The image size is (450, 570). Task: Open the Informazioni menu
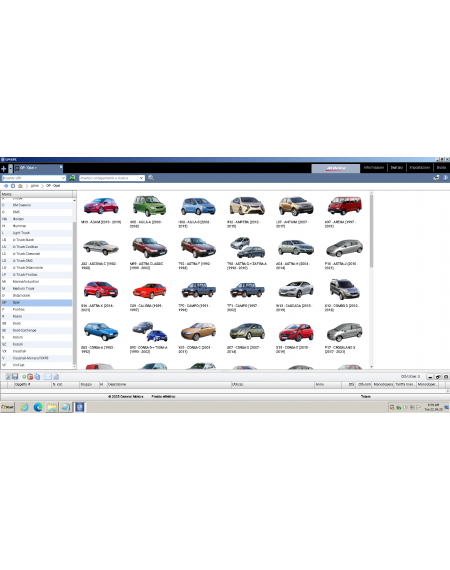(374, 168)
